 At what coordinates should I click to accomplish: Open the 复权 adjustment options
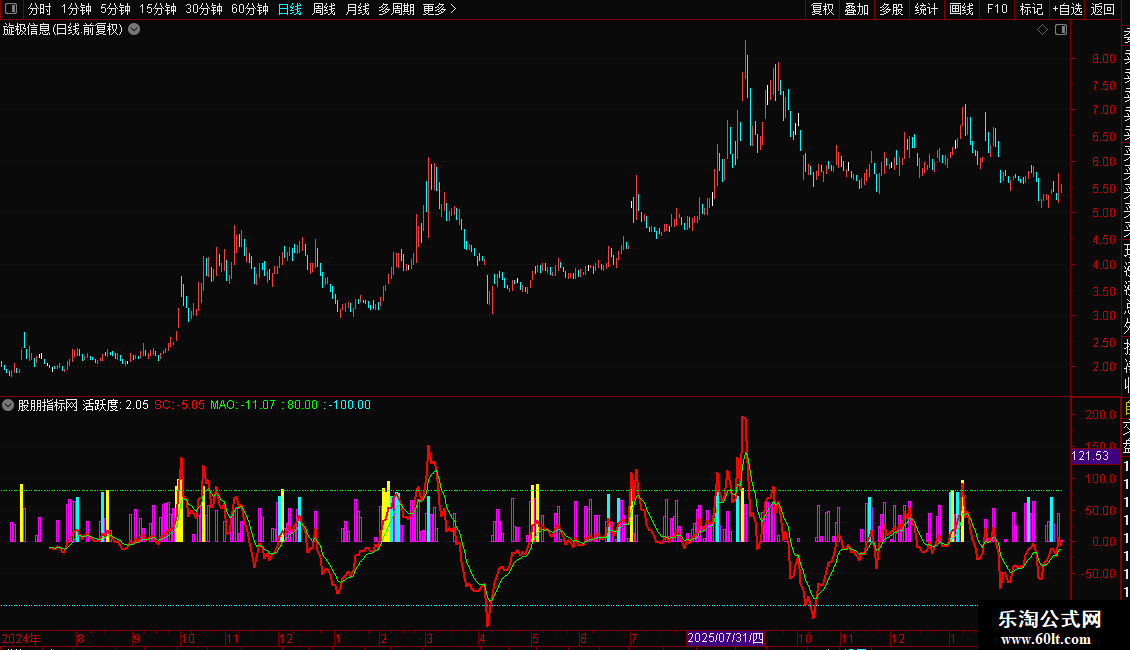822,9
